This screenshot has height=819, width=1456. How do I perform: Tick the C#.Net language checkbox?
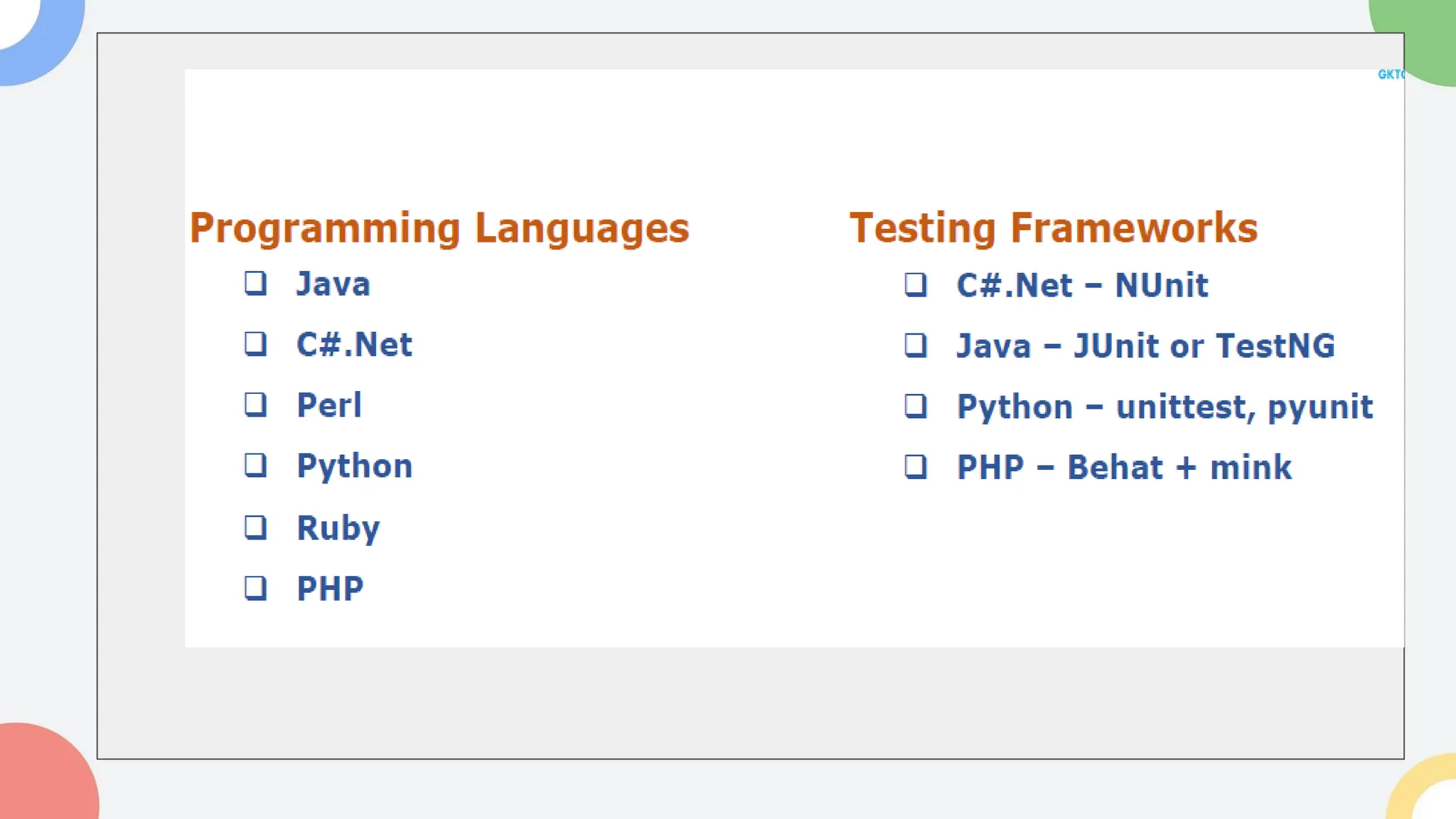coord(255,344)
